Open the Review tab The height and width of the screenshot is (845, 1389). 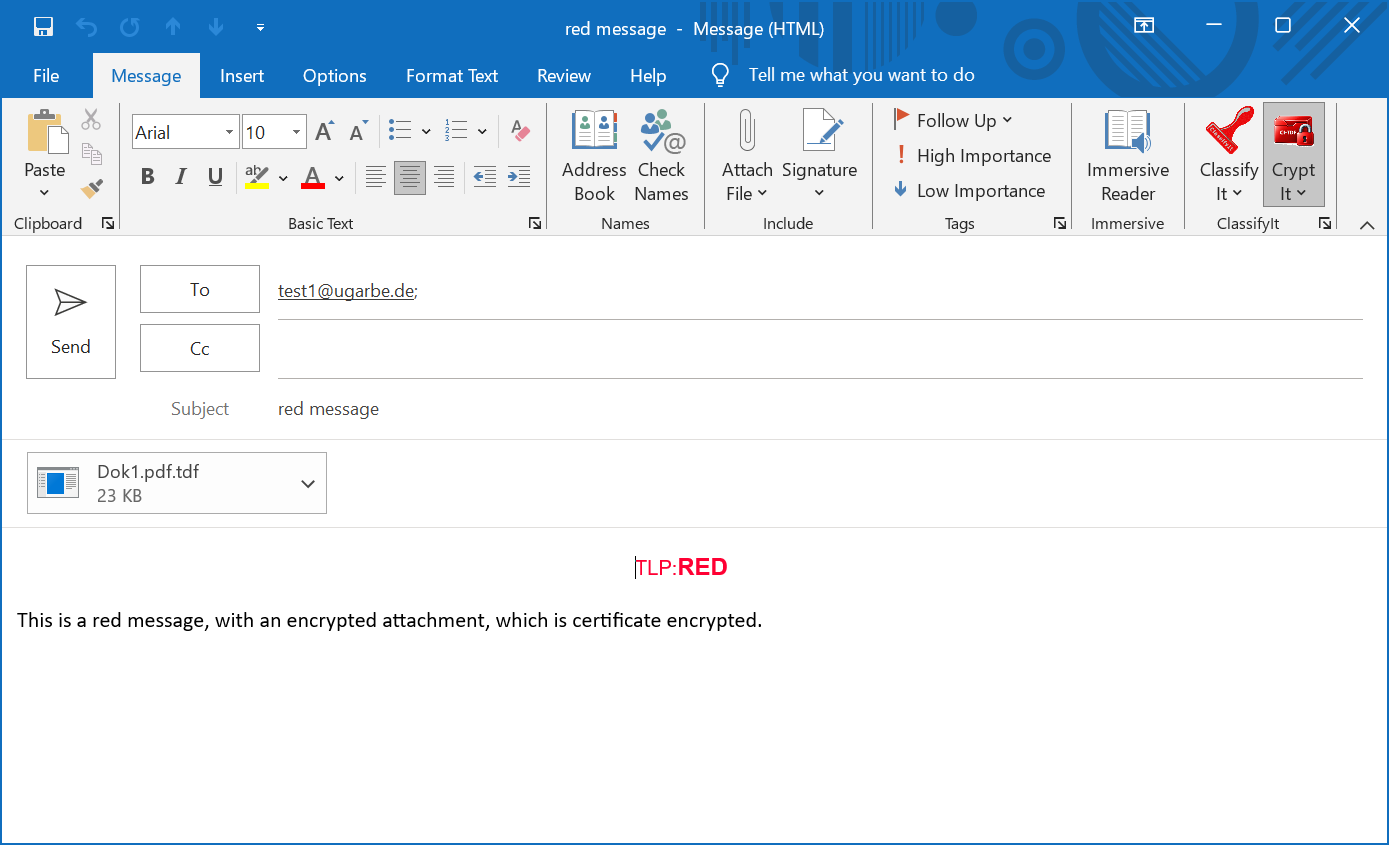coord(564,76)
